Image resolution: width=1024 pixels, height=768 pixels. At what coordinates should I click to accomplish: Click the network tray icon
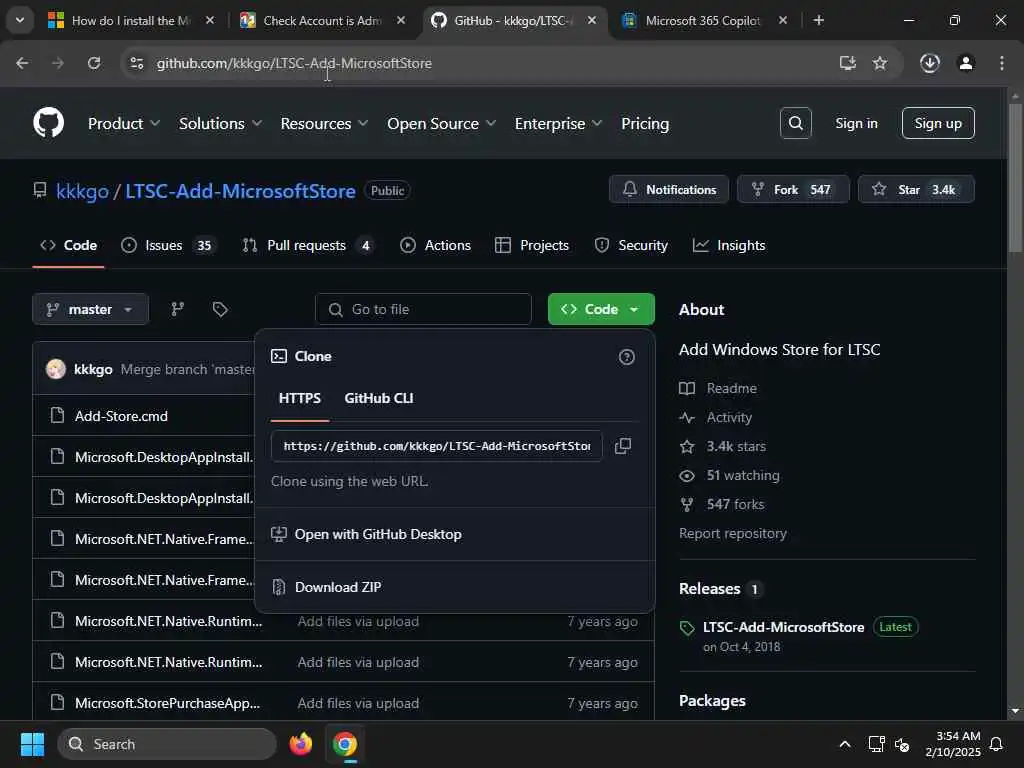876,744
